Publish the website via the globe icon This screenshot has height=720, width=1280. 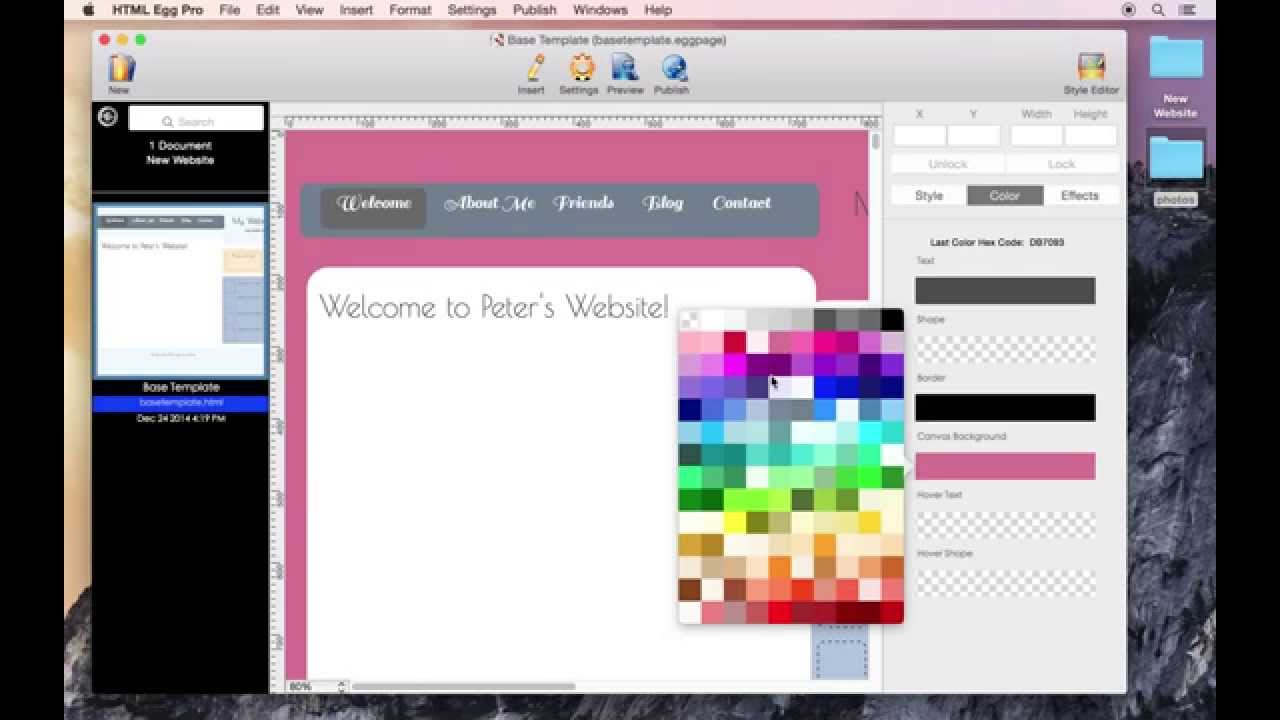pyautogui.click(x=671, y=70)
